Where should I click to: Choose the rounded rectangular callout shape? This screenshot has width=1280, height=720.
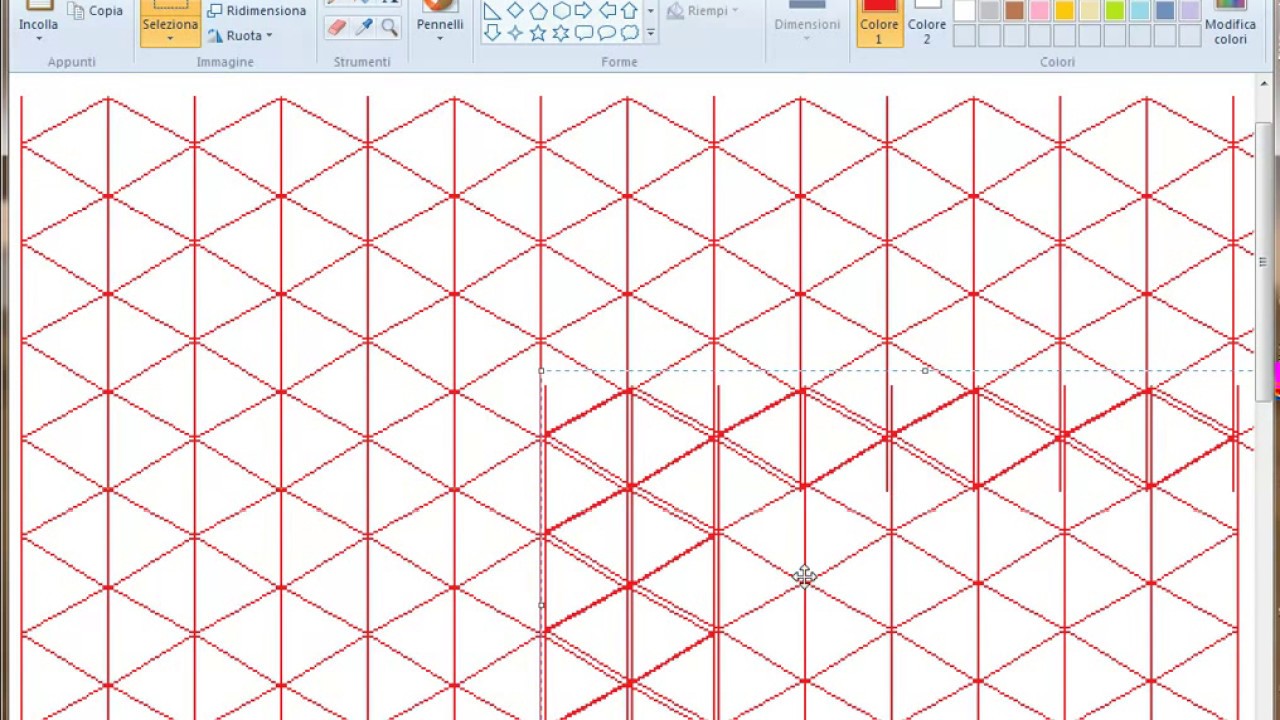584,33
